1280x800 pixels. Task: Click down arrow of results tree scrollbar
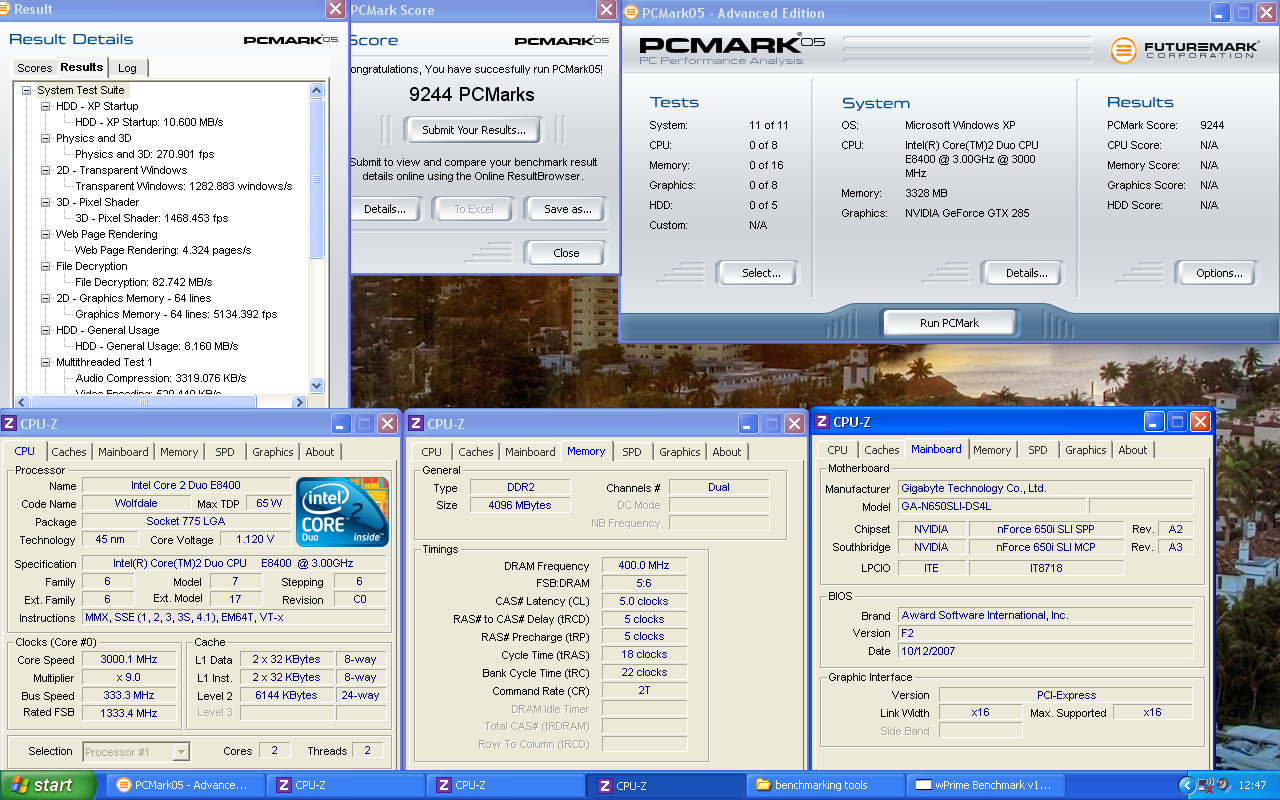point(317,386)
